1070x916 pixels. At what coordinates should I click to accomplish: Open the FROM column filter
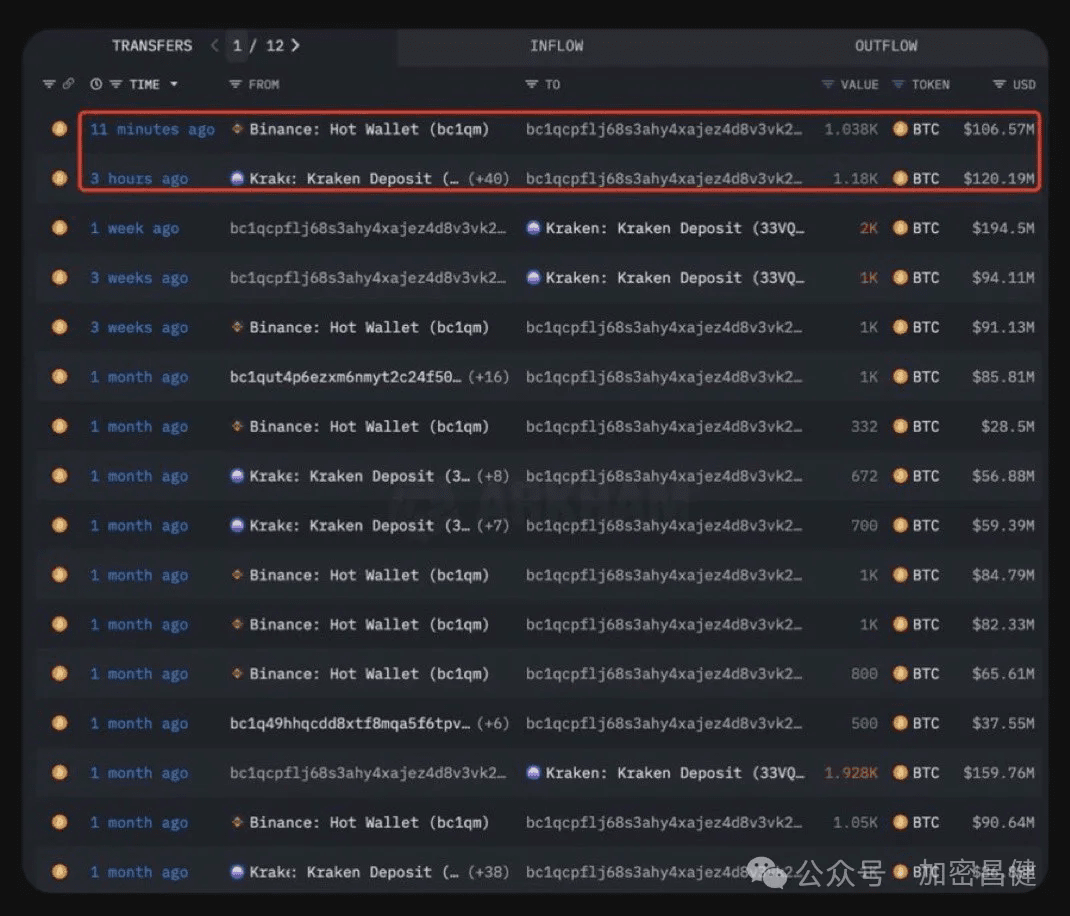pos(235,84)
